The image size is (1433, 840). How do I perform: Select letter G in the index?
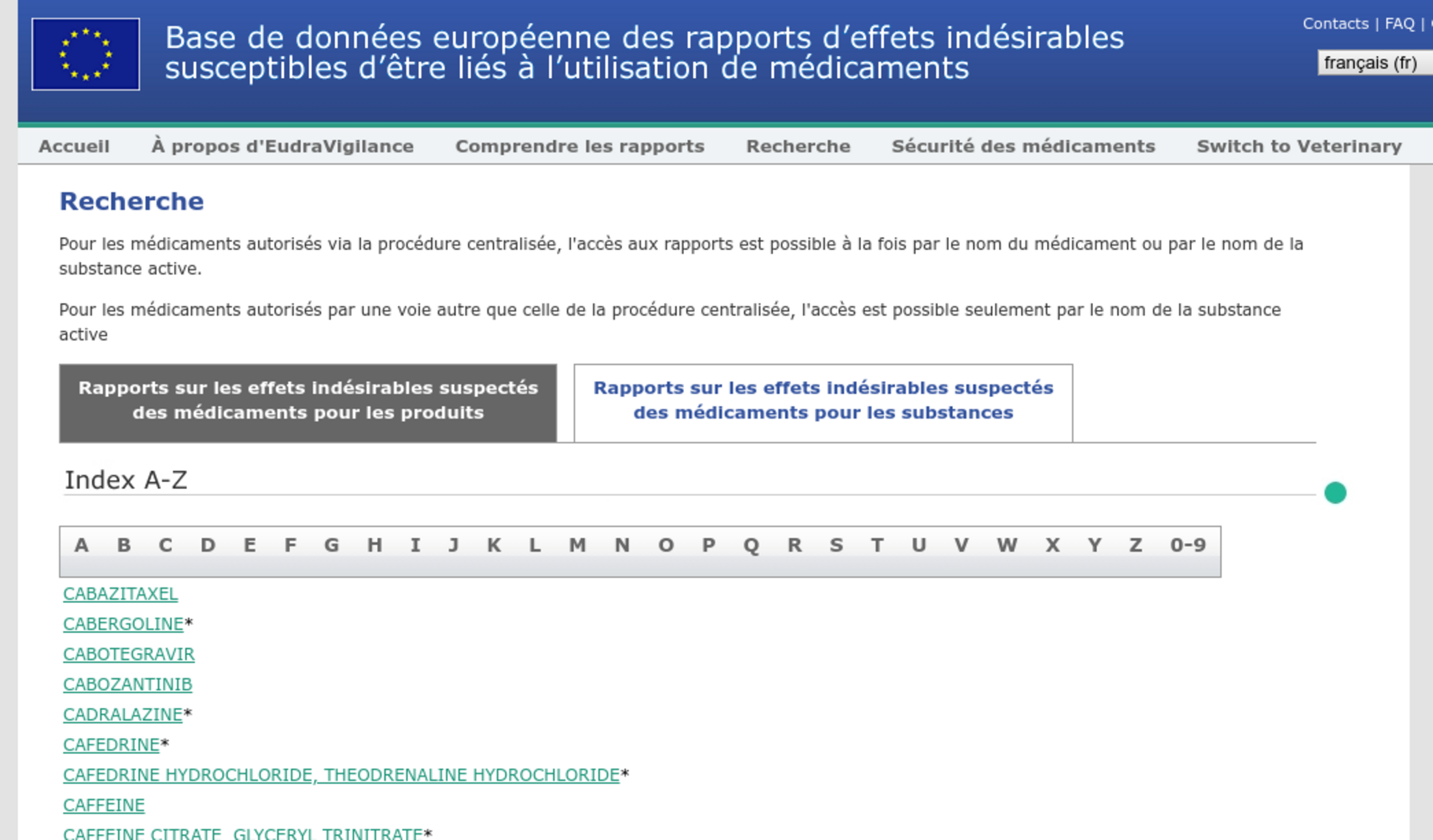click(x=332, y=545)
